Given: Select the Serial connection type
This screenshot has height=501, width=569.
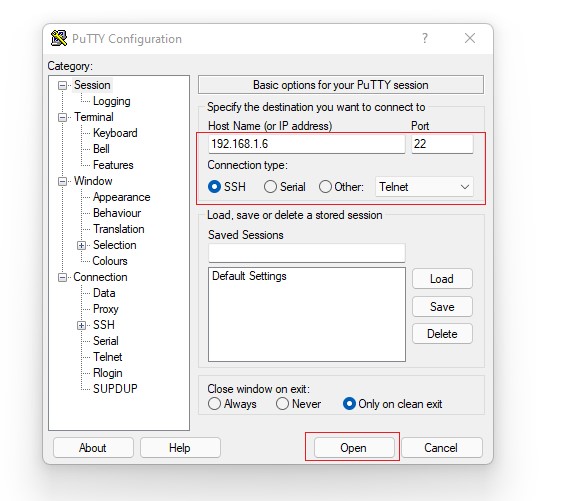Looking at the screenshot, I should click(270, 187).
